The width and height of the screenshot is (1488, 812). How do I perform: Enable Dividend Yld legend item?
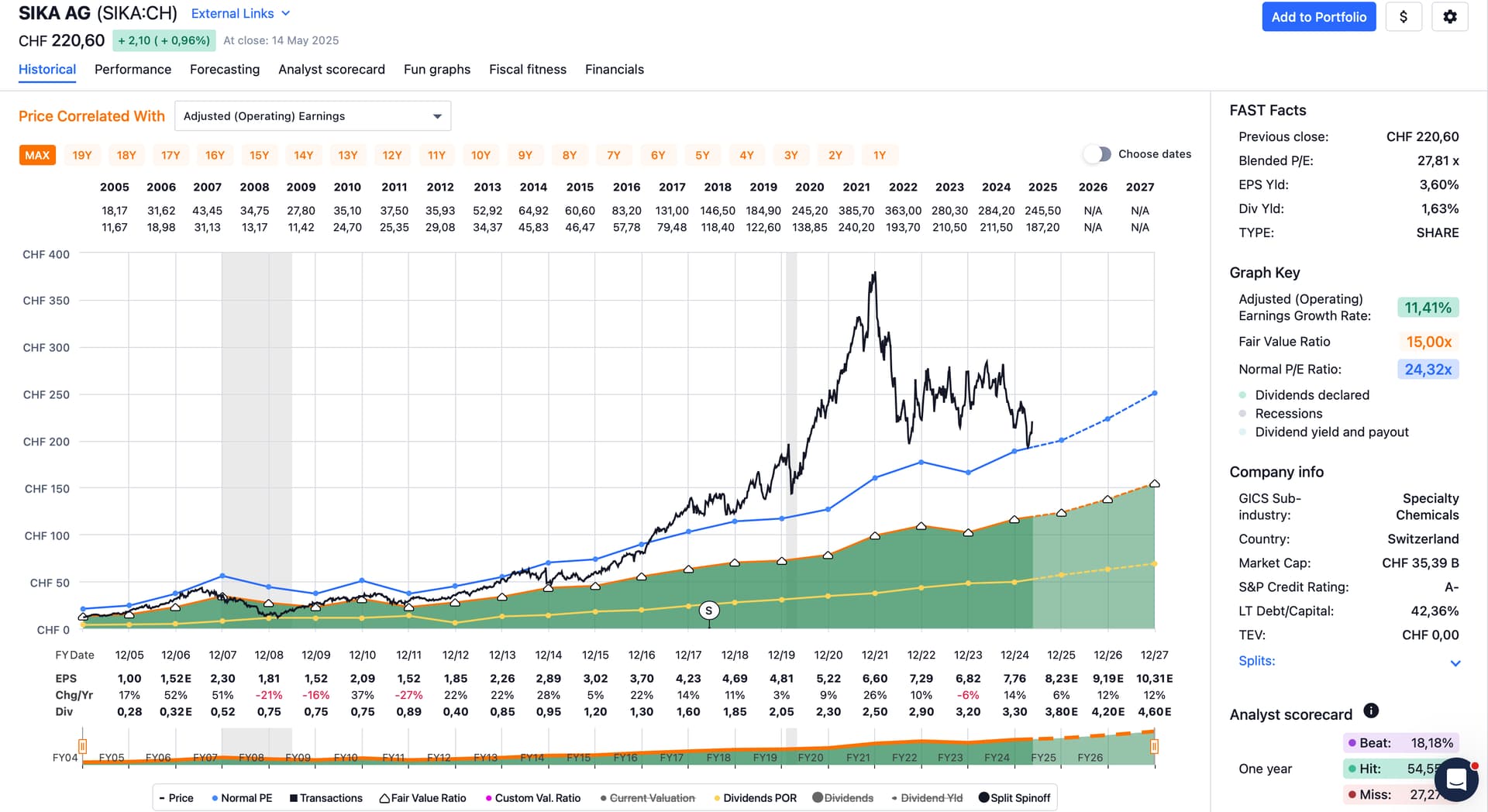pos(927,798)
